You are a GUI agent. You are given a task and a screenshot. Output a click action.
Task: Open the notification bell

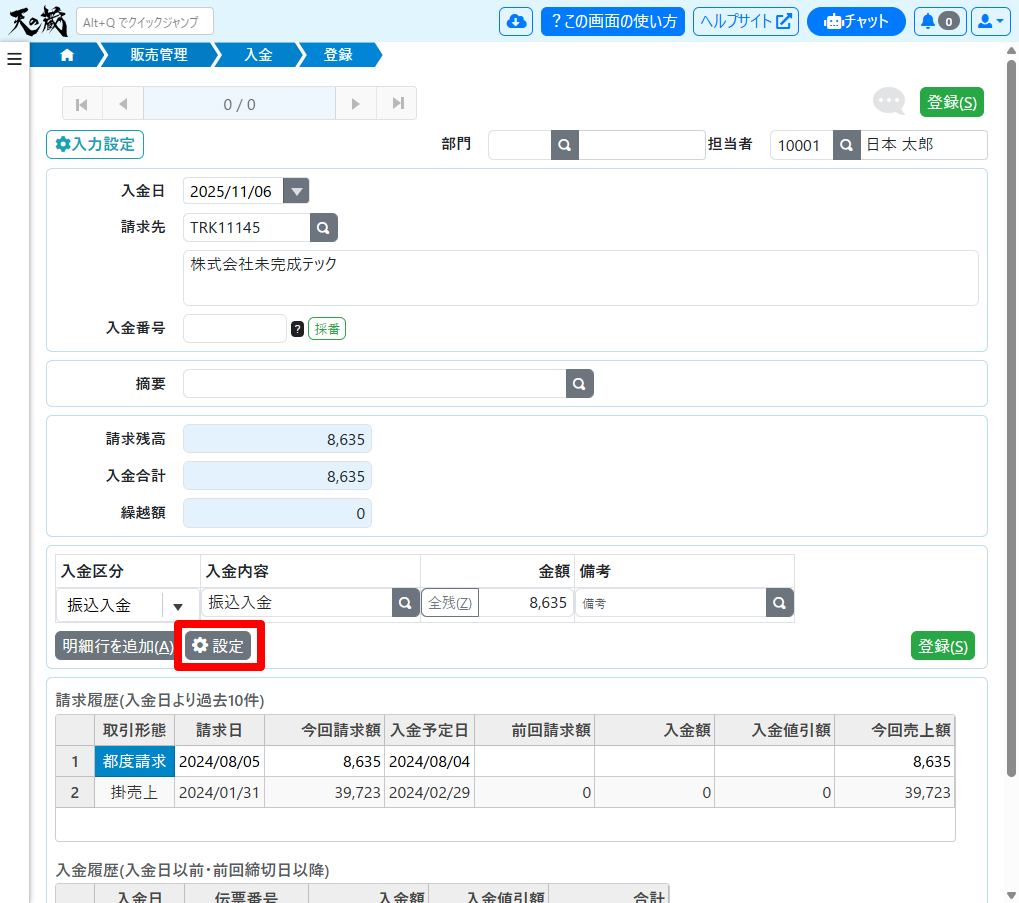938,21
